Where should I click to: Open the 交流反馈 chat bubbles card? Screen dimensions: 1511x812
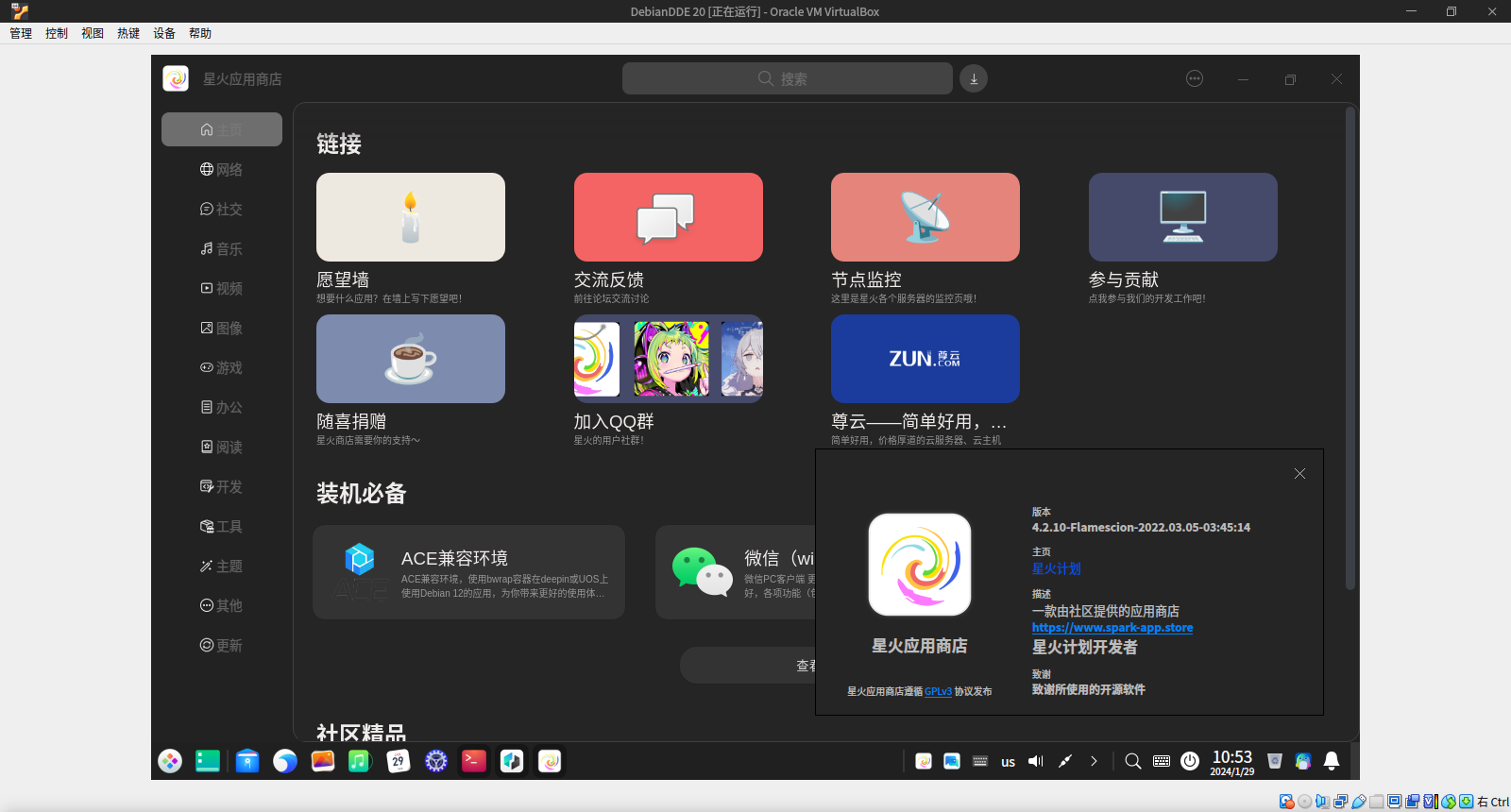pos(669,217)
